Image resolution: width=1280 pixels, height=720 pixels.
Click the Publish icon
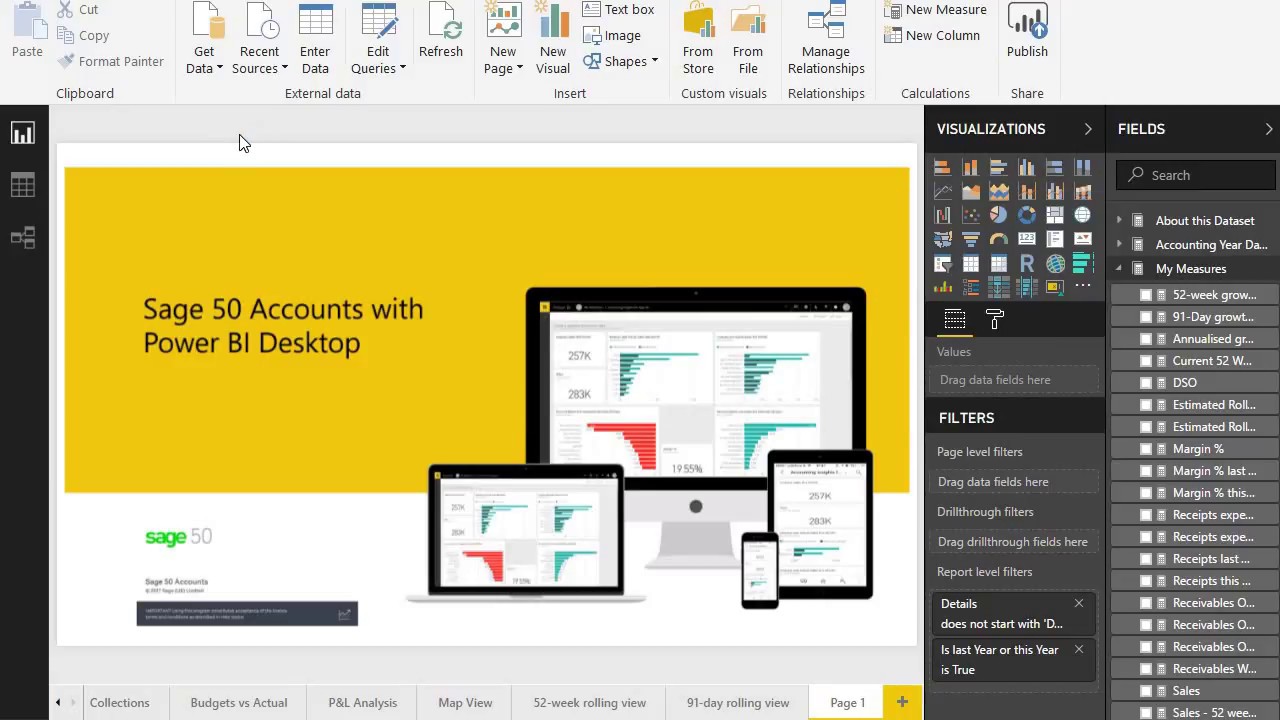click(1027, 33)
